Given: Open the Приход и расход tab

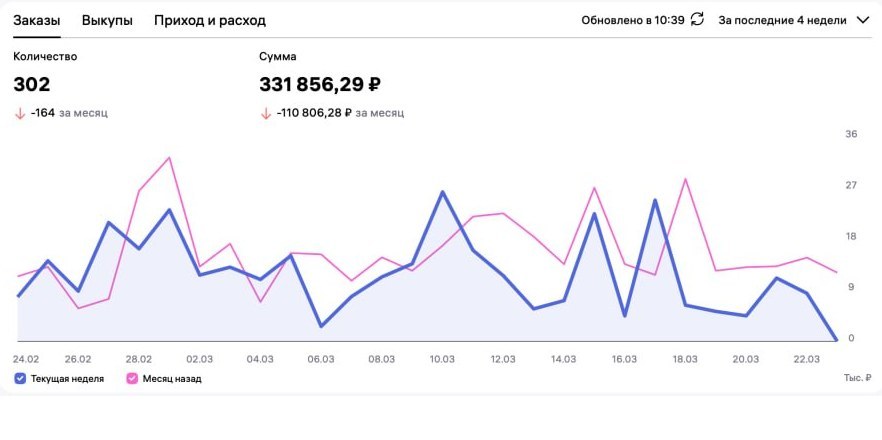Looking at the screenshot, I should click(210, 21).
